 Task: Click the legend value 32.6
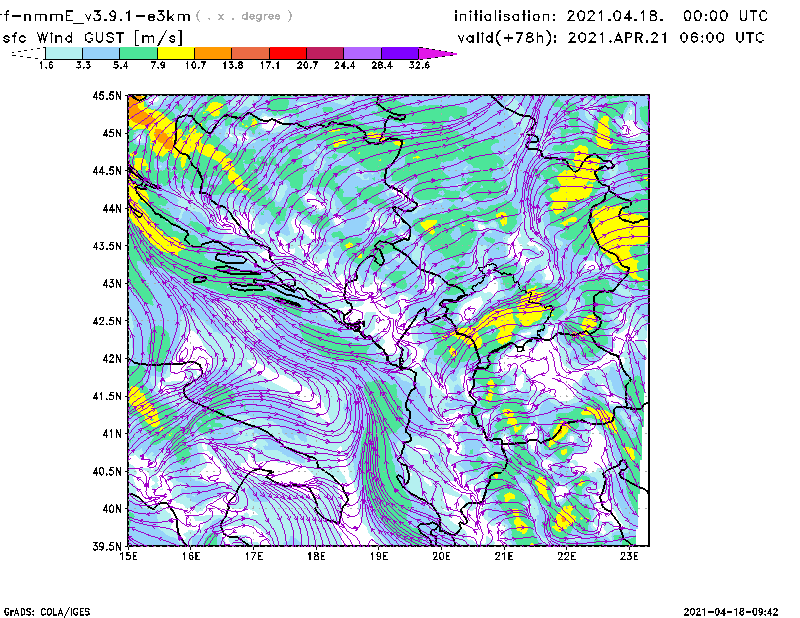coord(419,65)
